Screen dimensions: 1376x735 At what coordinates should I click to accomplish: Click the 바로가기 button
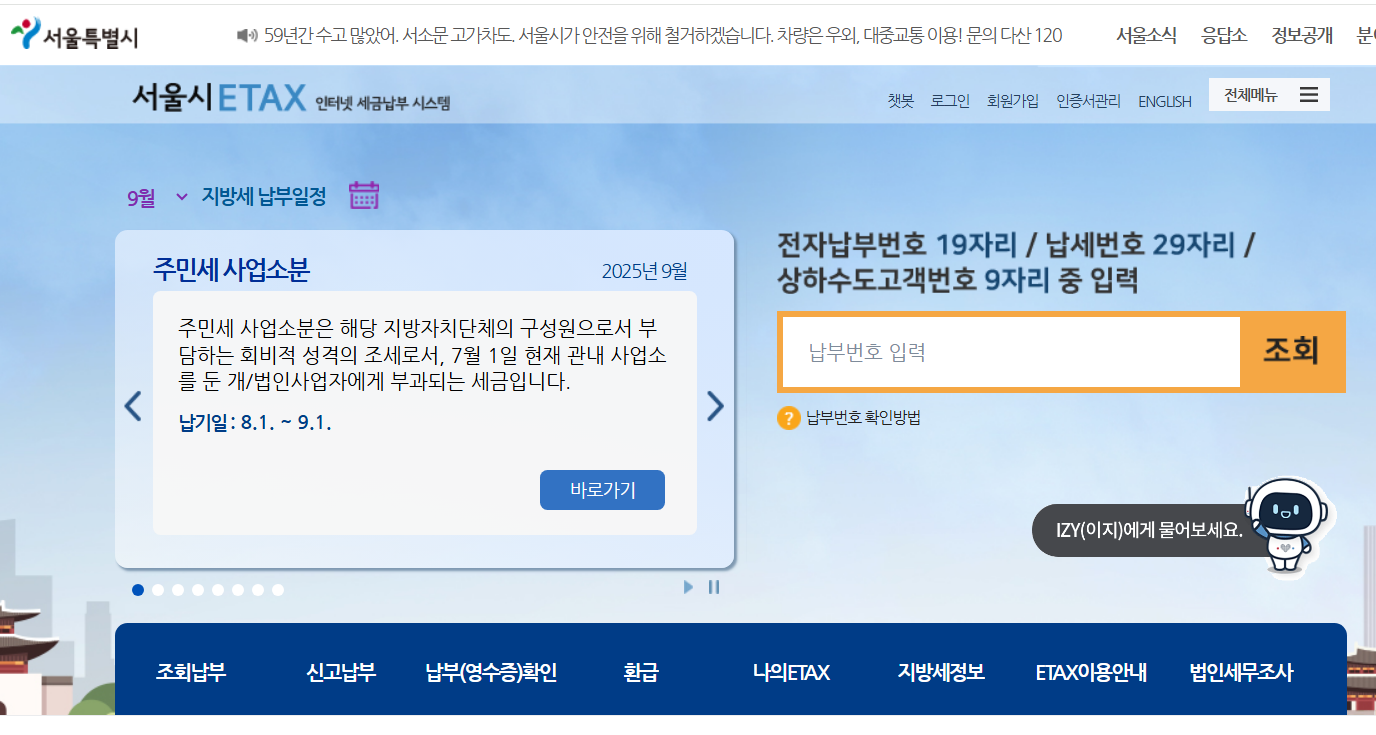pos(602,490)
